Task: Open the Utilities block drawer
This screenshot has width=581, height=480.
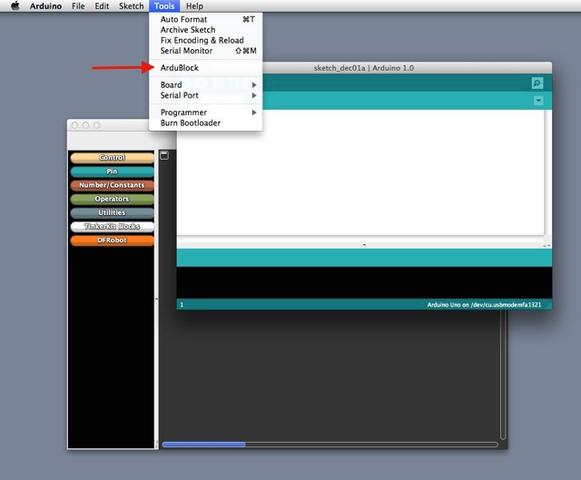Action: [x=112, y=213]
